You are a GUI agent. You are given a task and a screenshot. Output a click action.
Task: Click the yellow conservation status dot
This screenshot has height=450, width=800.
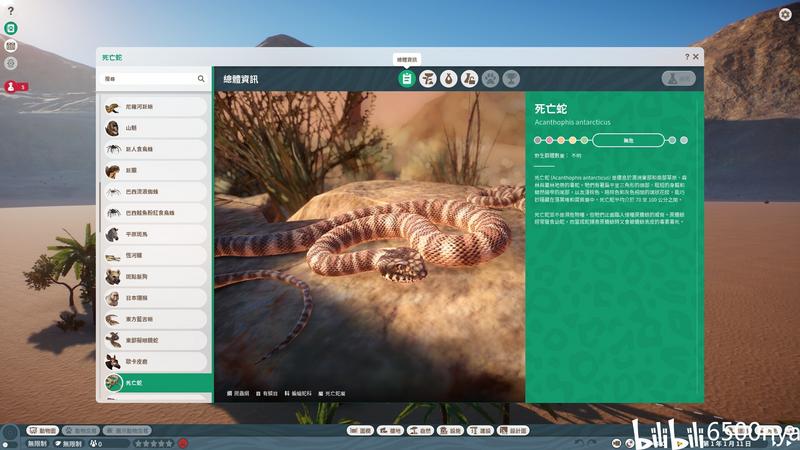coord(572,140)
